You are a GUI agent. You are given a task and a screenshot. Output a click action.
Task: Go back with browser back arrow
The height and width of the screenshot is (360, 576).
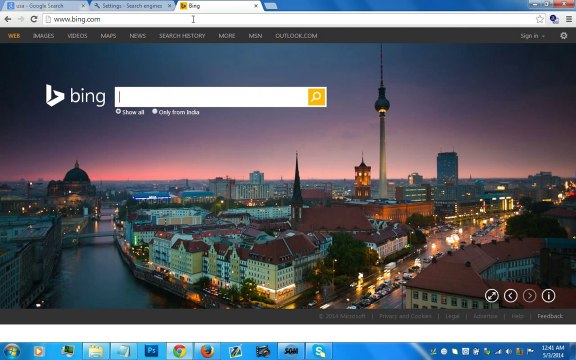coord(8,19)
